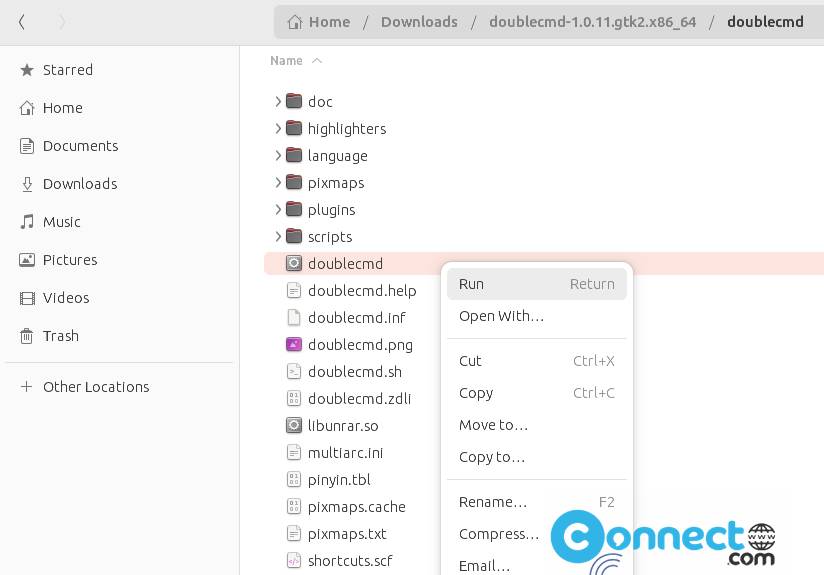
Task: Click the plugins folder icon
Action: 294,209
